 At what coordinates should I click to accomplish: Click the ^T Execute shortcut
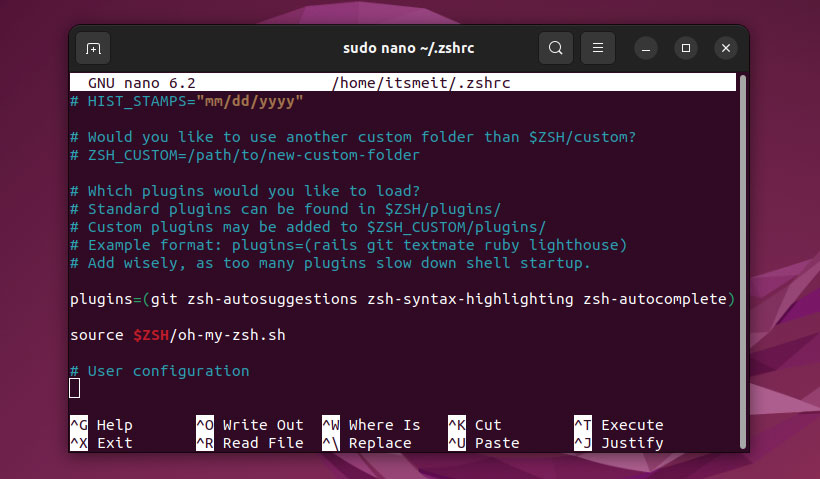[618, 425]
